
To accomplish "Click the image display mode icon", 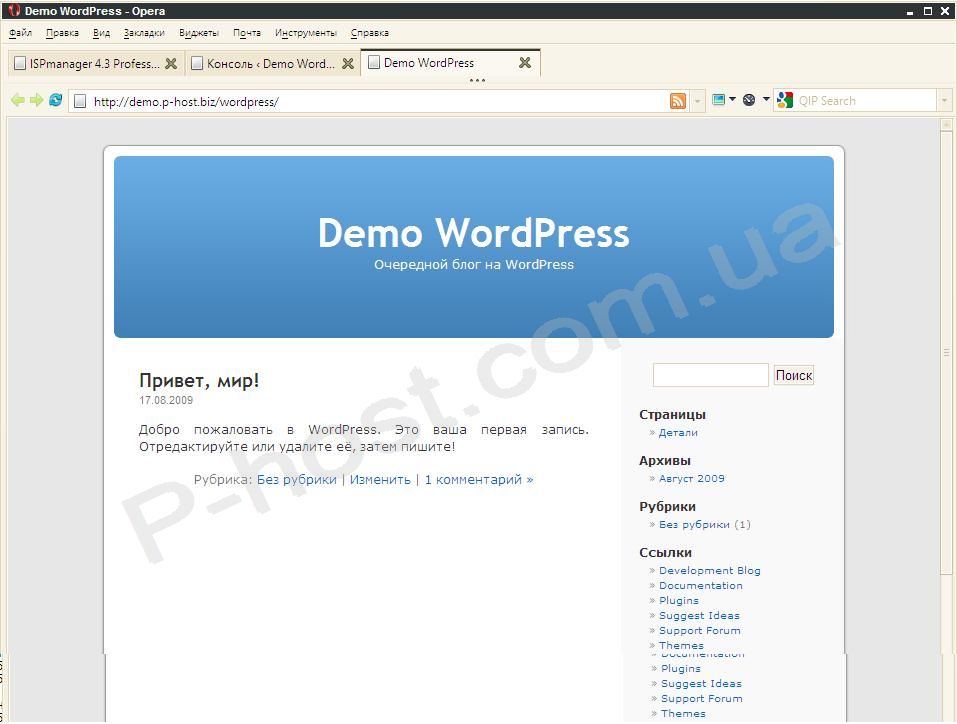I will (718, 100).
